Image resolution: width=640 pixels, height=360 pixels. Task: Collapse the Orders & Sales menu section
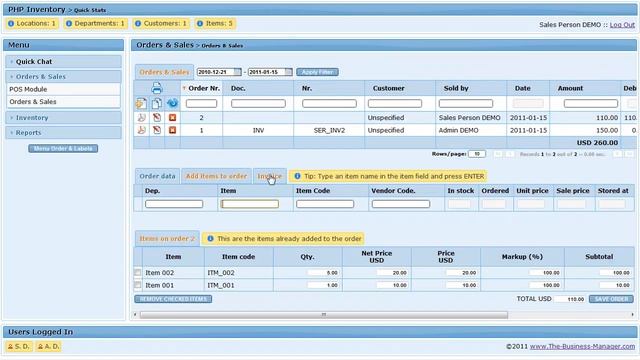click(x=63, y=77)
